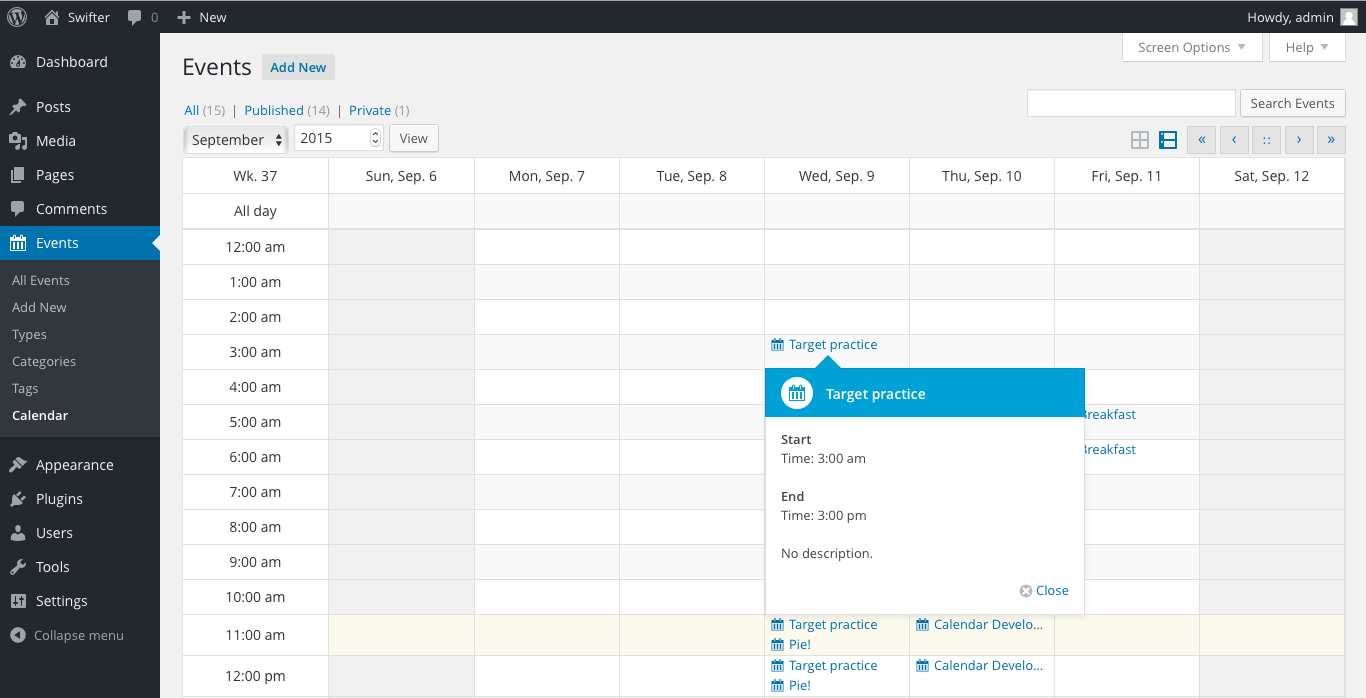The width and height of the screenshot is (1366, 698).
Task: Click the Wed, Sep. 9 column header
Action: click(x=837, y=176)
